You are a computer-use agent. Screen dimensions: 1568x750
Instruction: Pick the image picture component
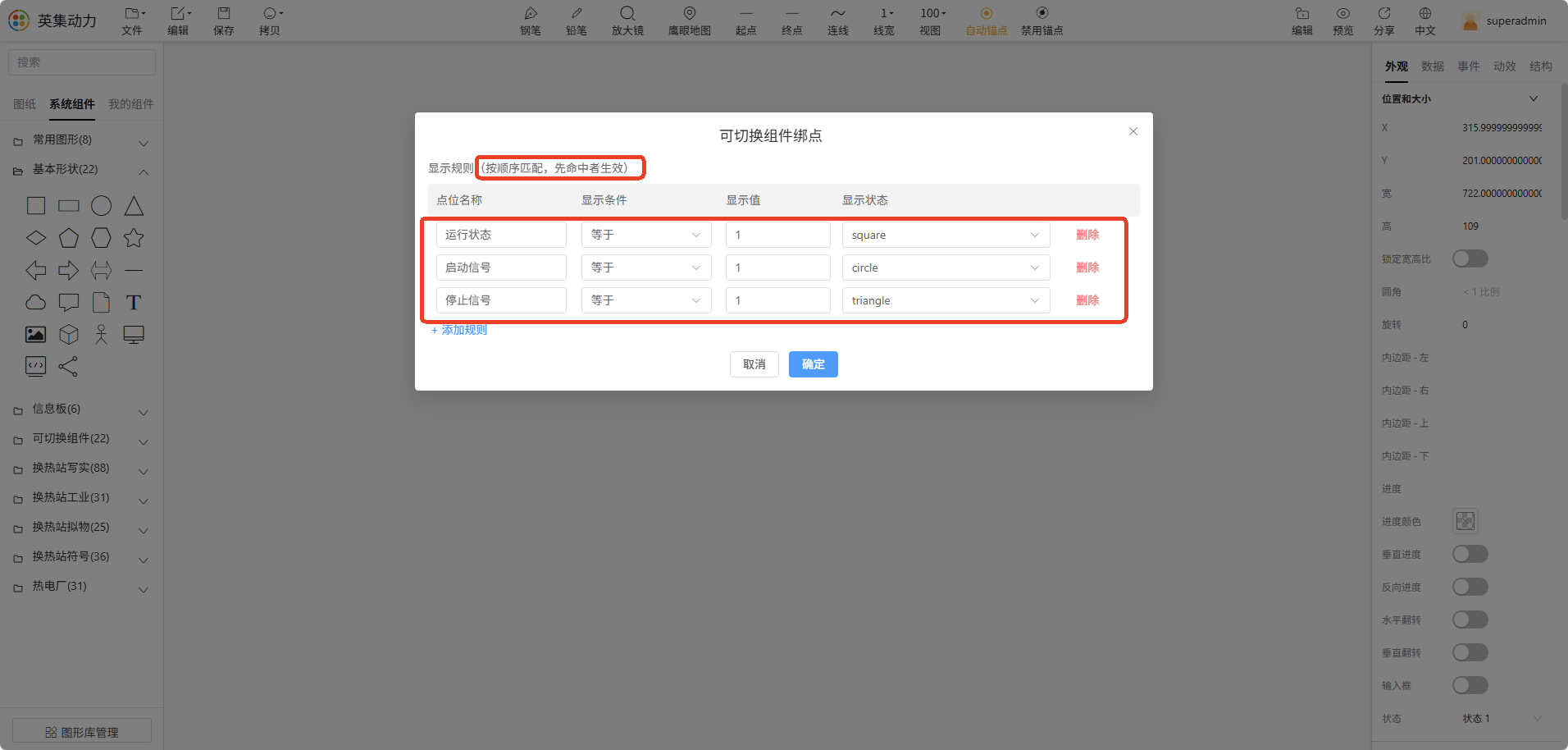click(x=36, y=334)
